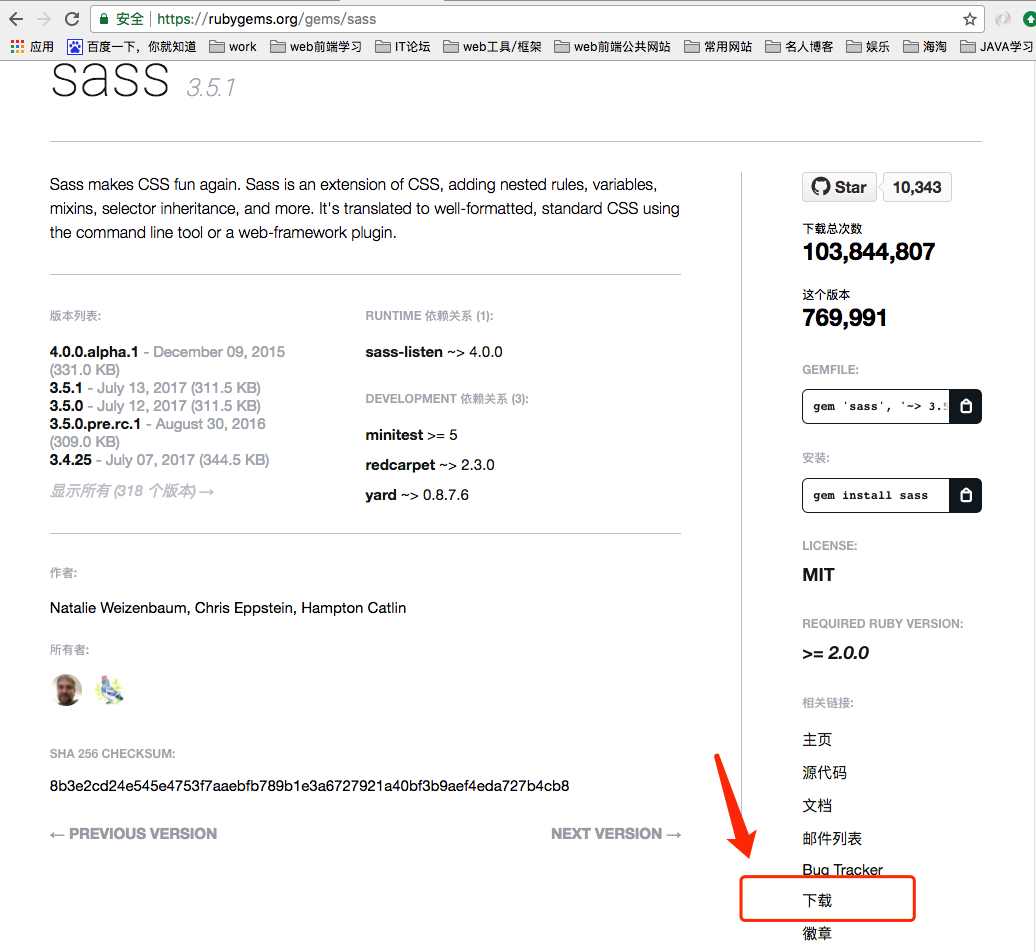This screenshot has width=1036, height=952.
Task: Open the 百度一下 bookmark
Action: 132,46
